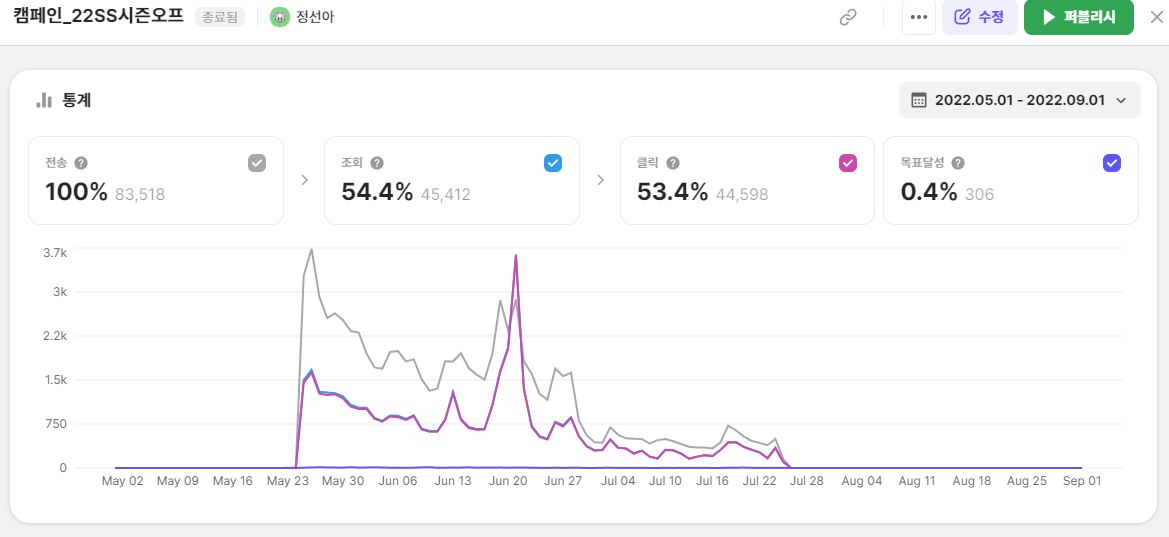Click the Jun 20 peak on chart

coord(515,256)
